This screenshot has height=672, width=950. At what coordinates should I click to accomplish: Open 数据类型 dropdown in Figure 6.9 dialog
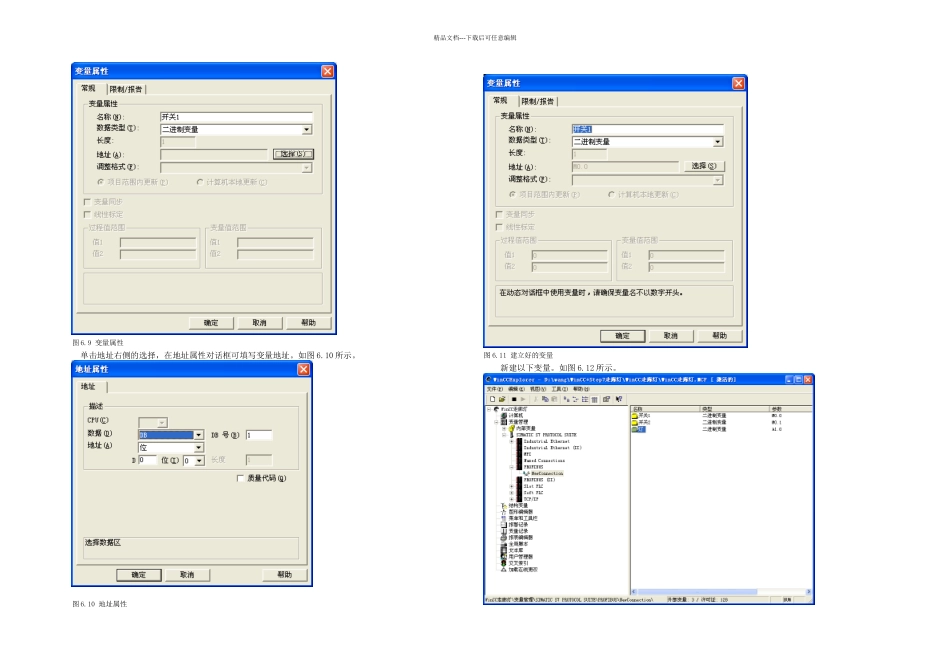click(307, 130)
